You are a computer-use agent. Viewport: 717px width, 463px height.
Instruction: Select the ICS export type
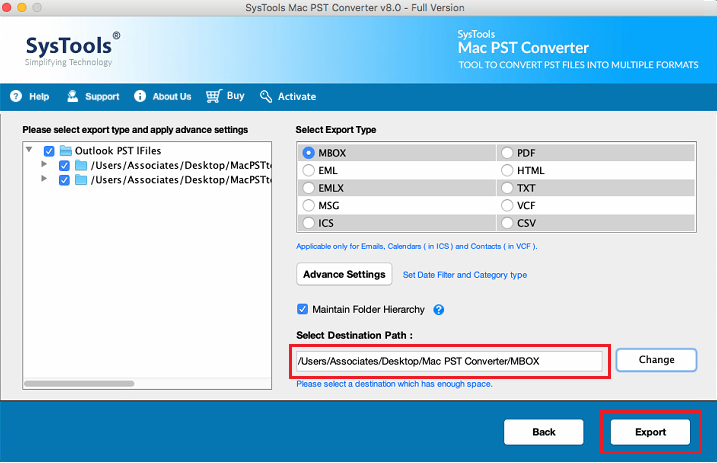(309, 223)
